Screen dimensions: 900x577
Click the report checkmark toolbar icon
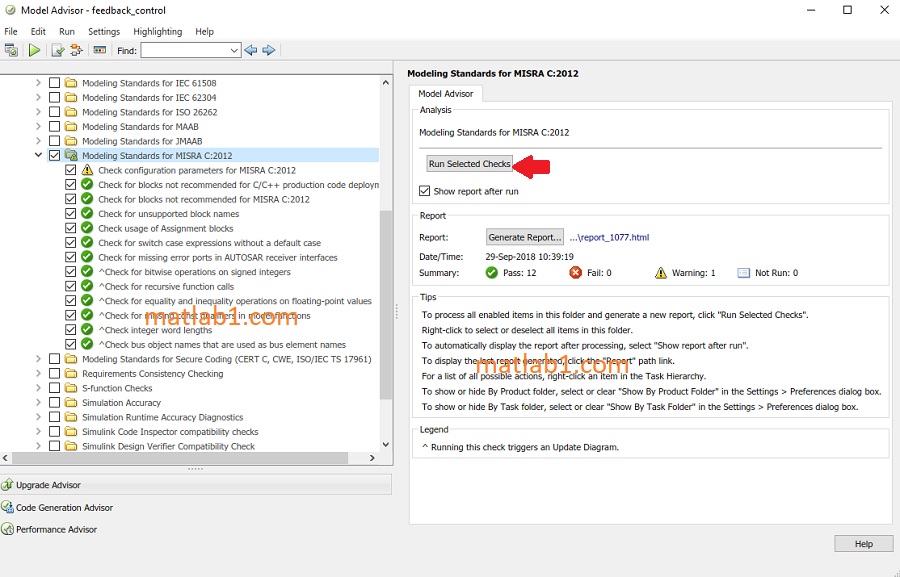click(x=57, y=51)
